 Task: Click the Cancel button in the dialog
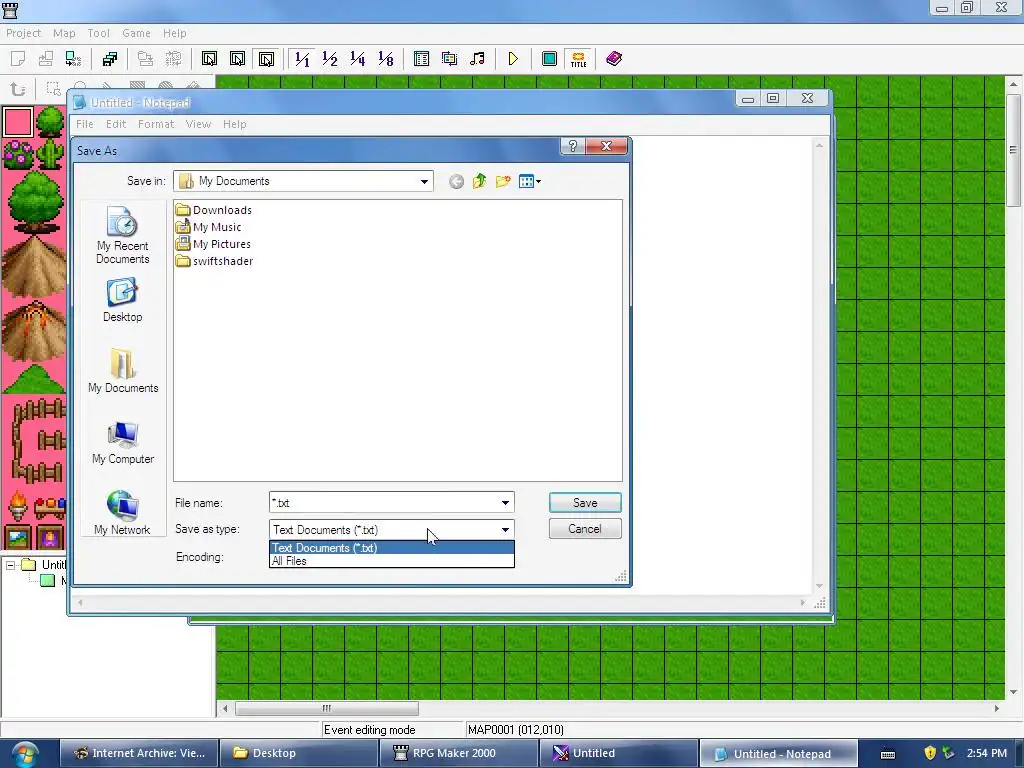(585, 529)
